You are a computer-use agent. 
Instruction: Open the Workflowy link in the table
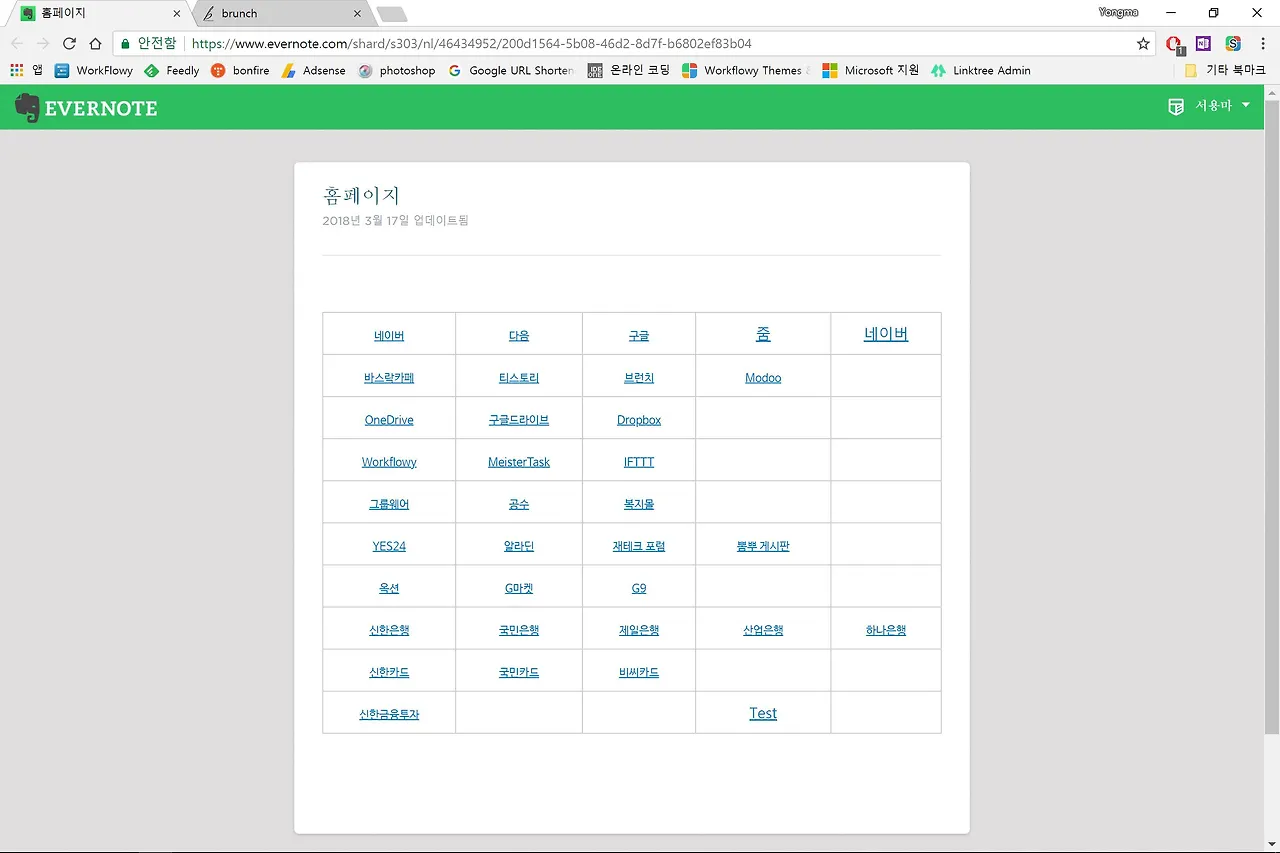coord(389,462)
